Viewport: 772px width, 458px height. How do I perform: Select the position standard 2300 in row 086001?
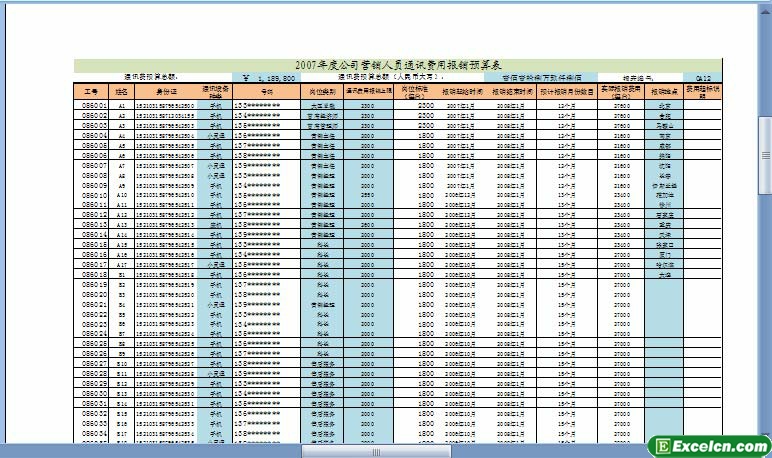(415, 105)
